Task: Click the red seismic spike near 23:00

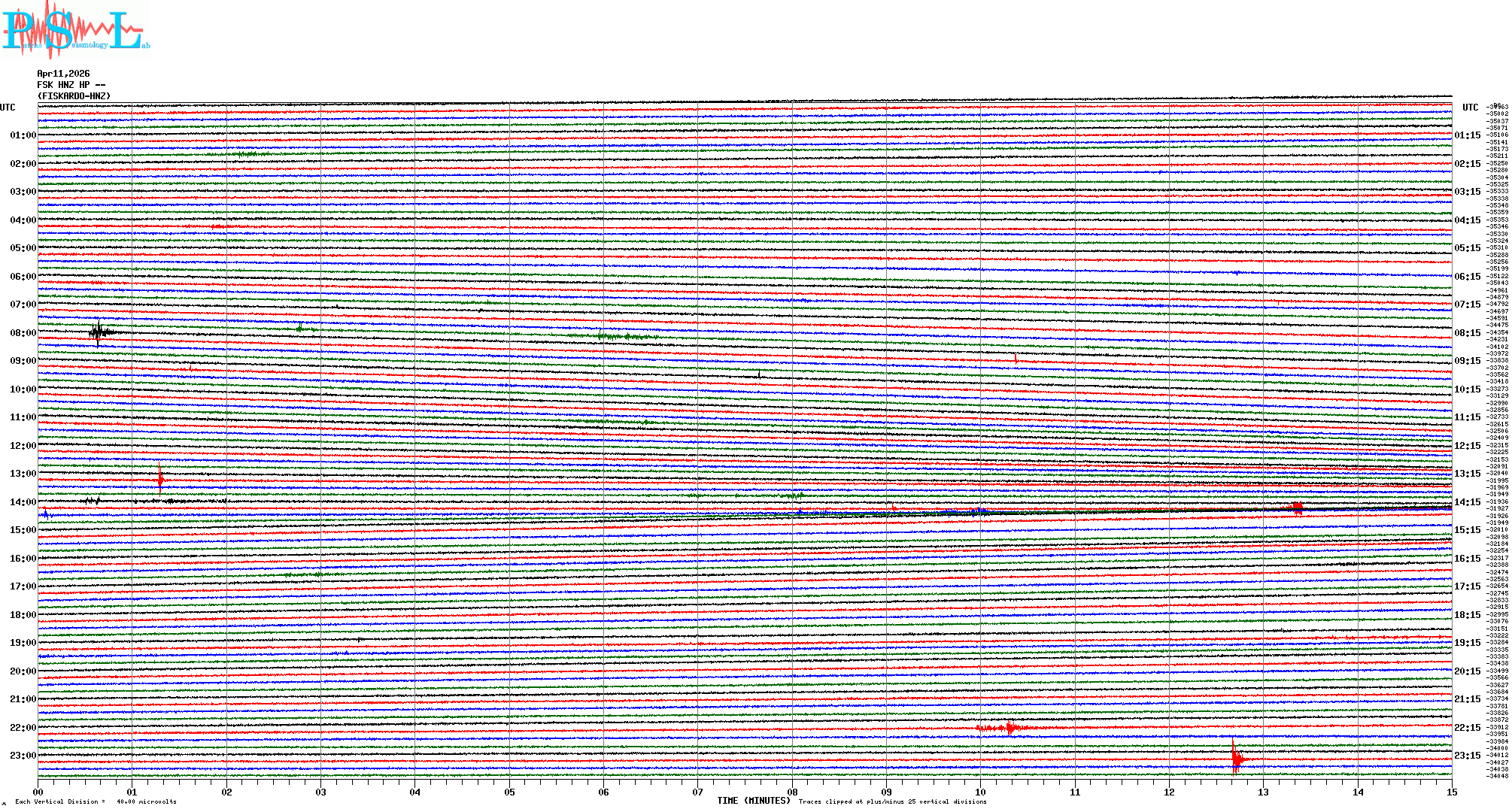Action: tap(1236, 759)
